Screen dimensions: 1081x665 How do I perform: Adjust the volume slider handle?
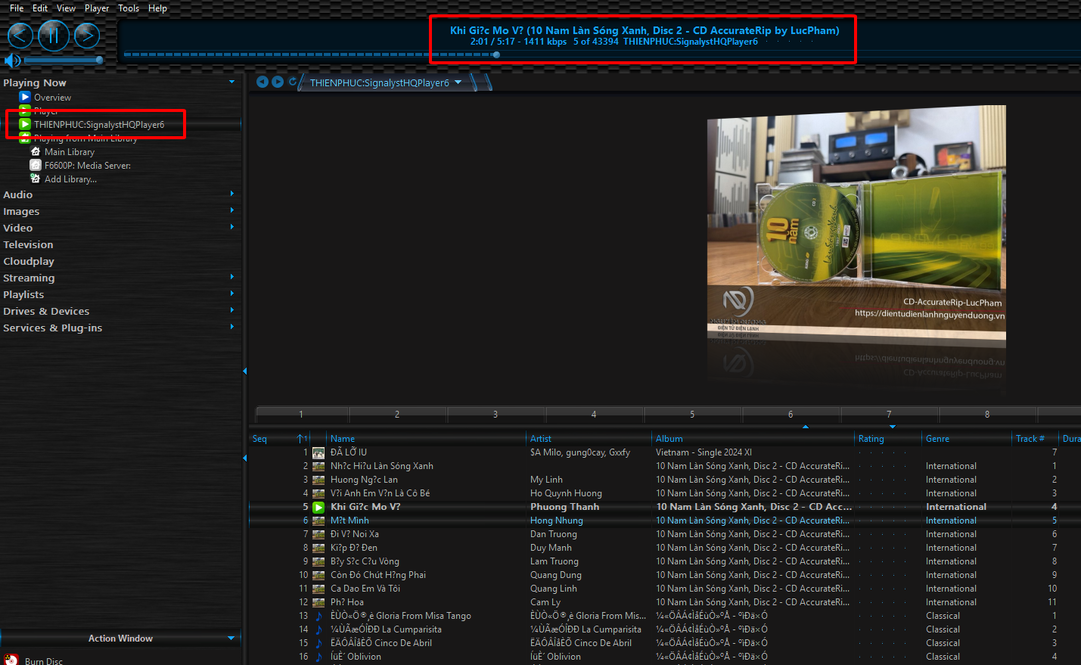[99, 61]
